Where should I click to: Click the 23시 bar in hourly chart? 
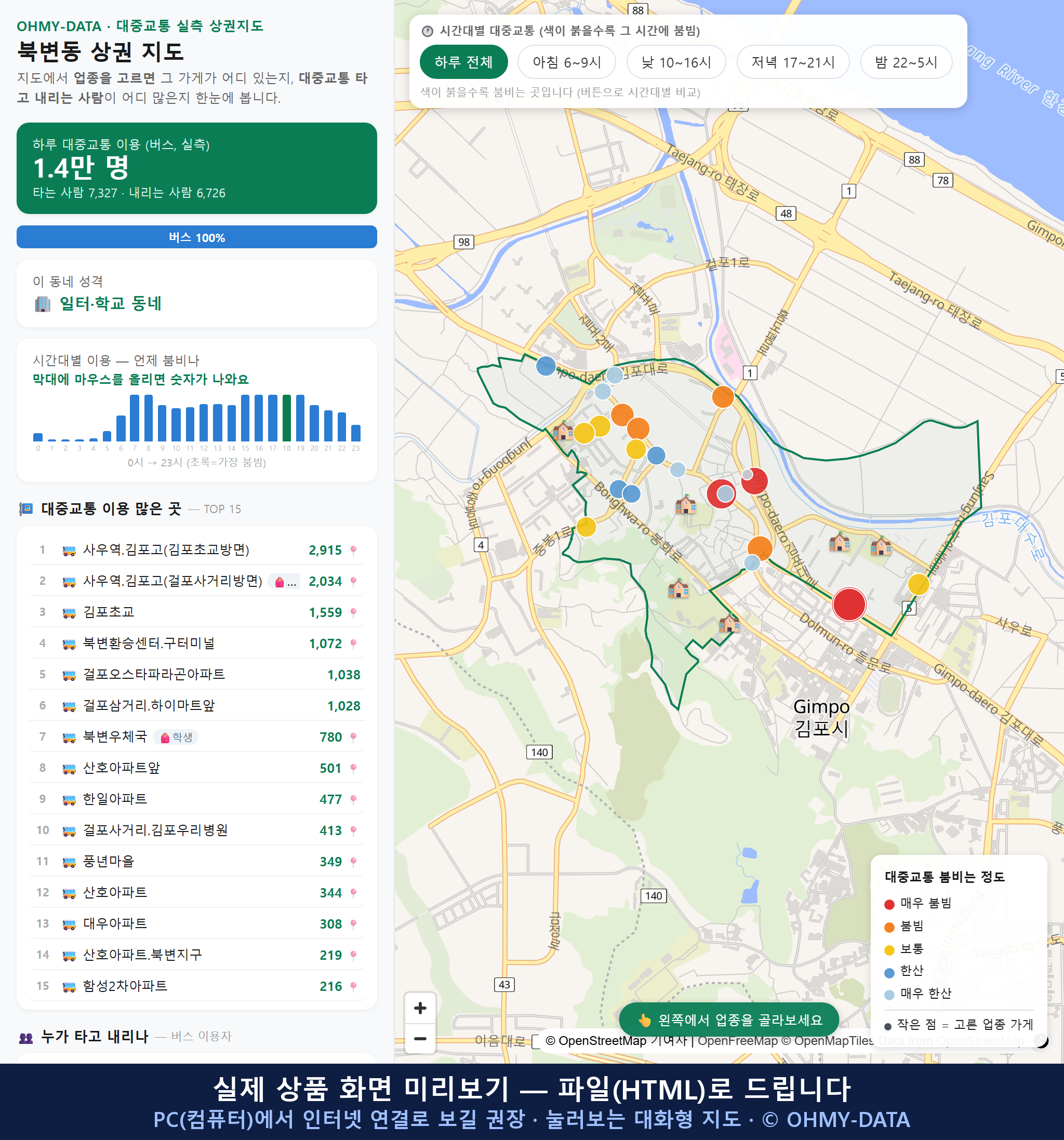(356, 433)
